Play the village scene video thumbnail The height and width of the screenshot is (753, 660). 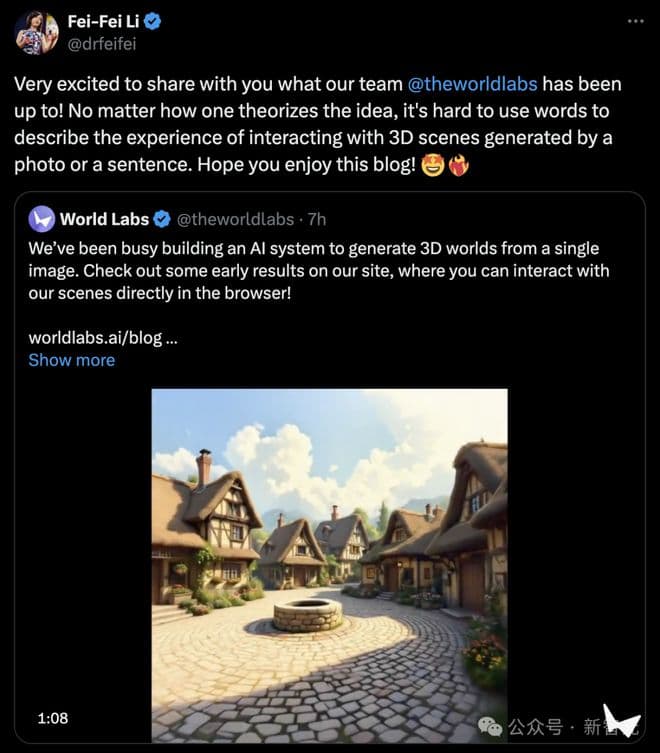click(329, 564)
